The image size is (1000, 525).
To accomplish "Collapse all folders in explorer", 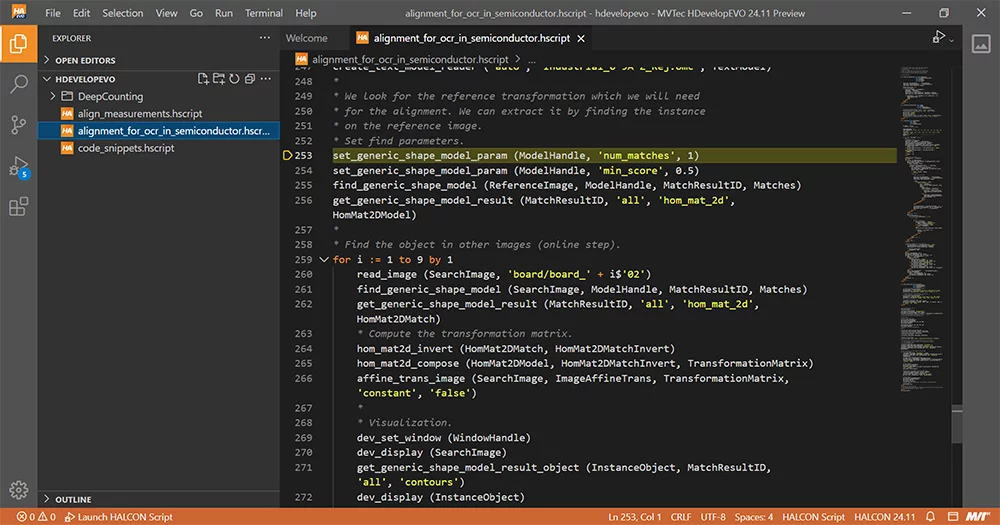I will 249,79.
